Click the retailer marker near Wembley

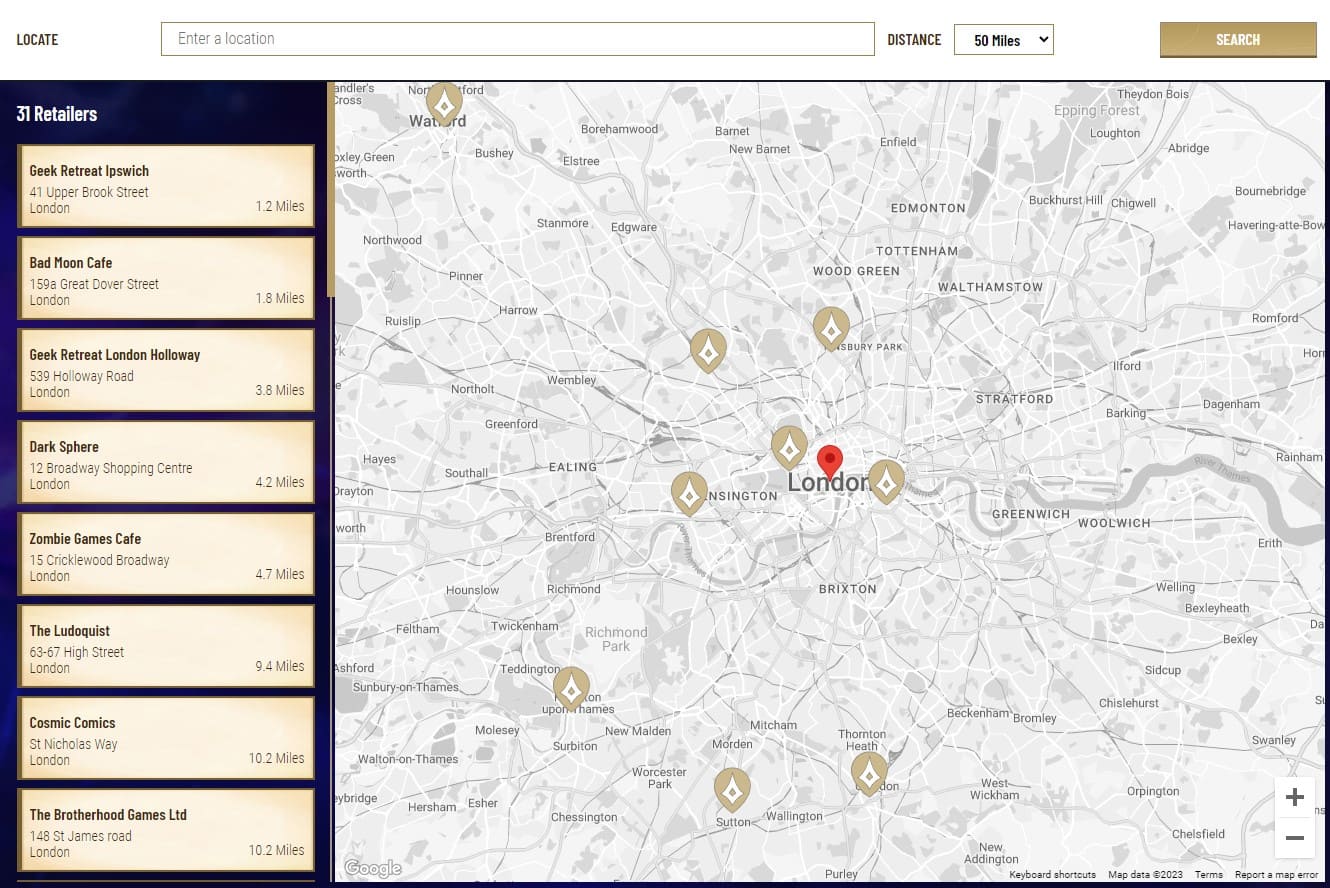[708, 350]
